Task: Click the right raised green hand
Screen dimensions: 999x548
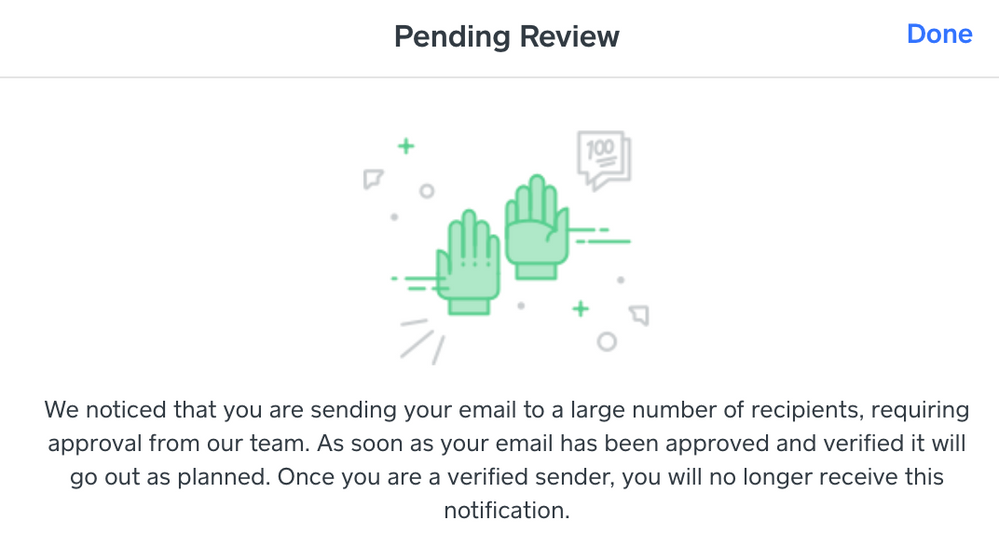Action: 536,226
